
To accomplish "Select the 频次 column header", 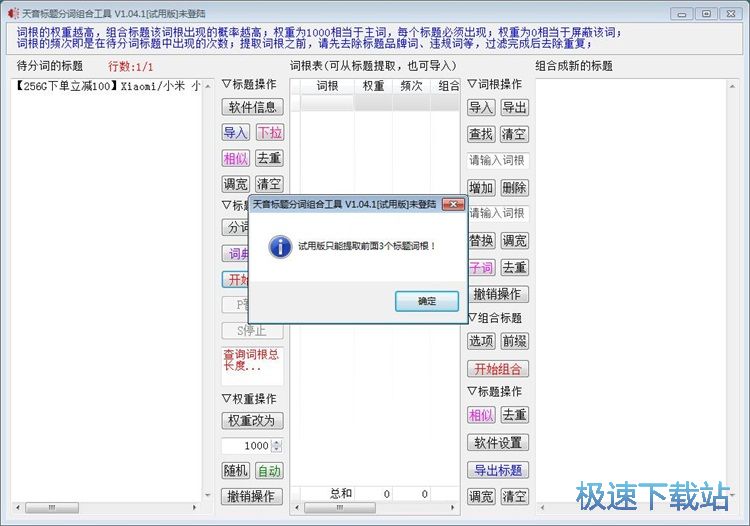I will 411,86.
